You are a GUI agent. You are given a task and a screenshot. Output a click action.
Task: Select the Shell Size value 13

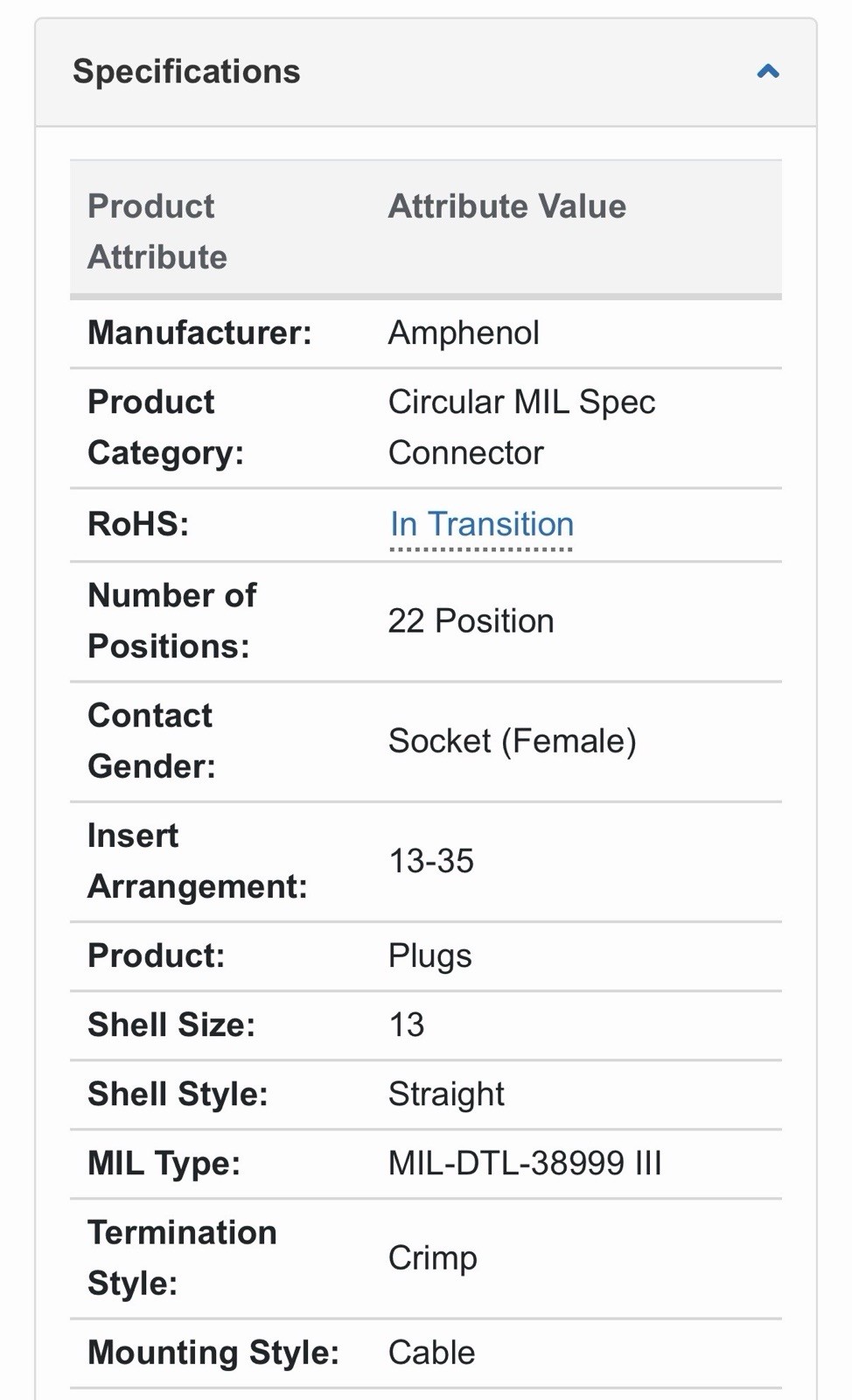tap(407, 1025)
